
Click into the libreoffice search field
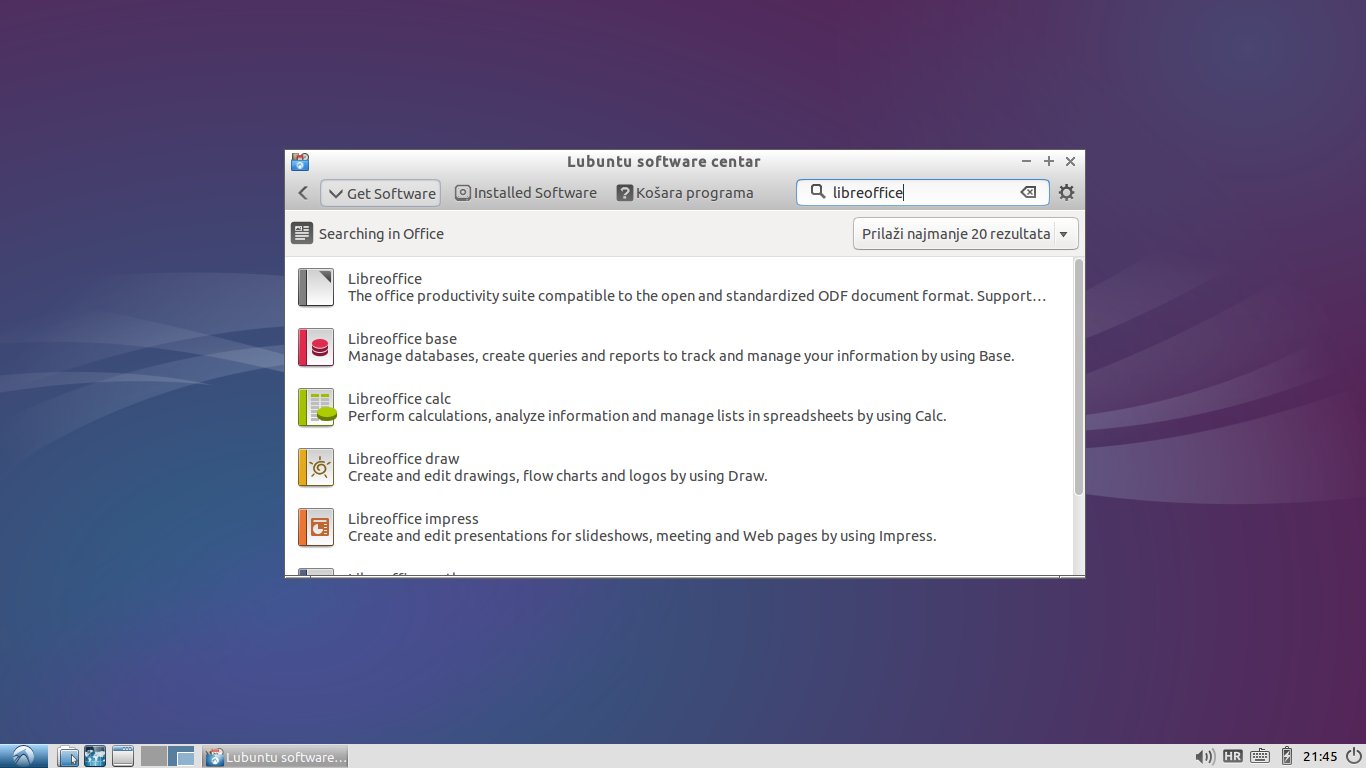[x=920, y=193]
